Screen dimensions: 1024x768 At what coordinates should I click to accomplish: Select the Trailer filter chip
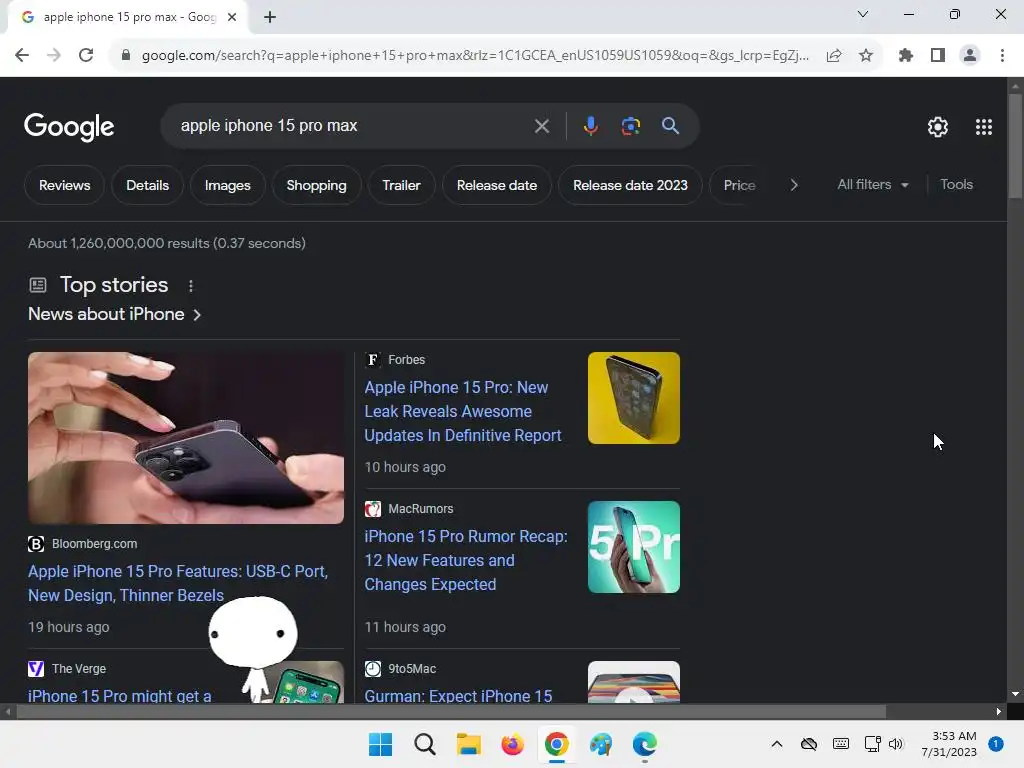coord(401,185)
